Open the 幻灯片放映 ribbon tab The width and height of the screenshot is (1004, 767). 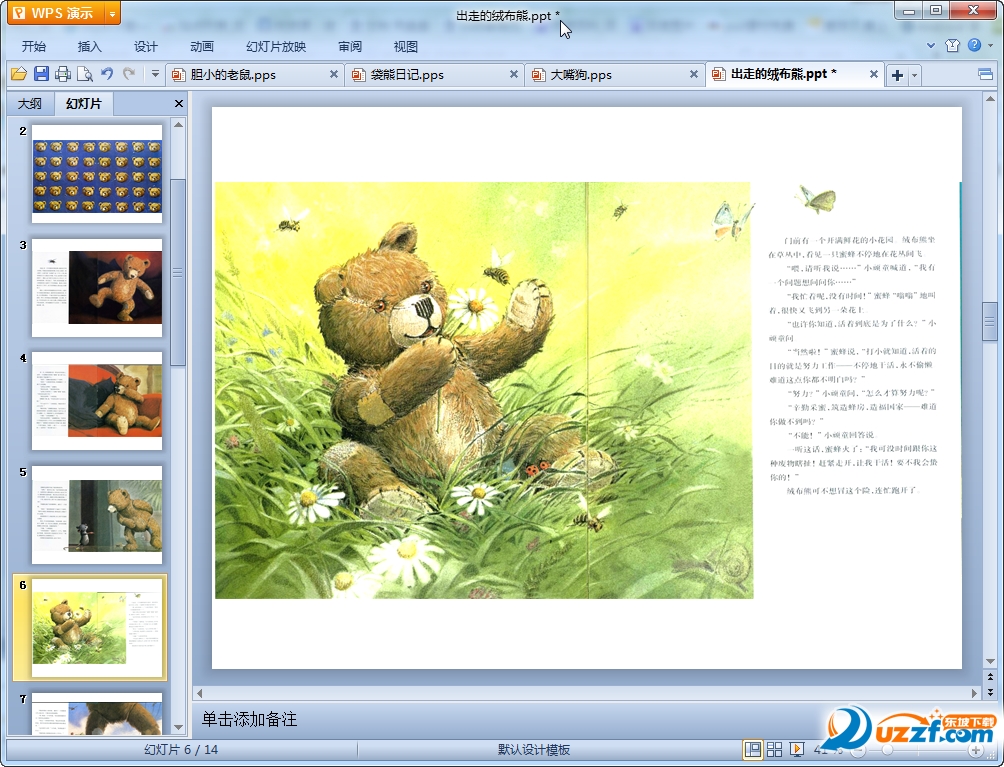276,47
